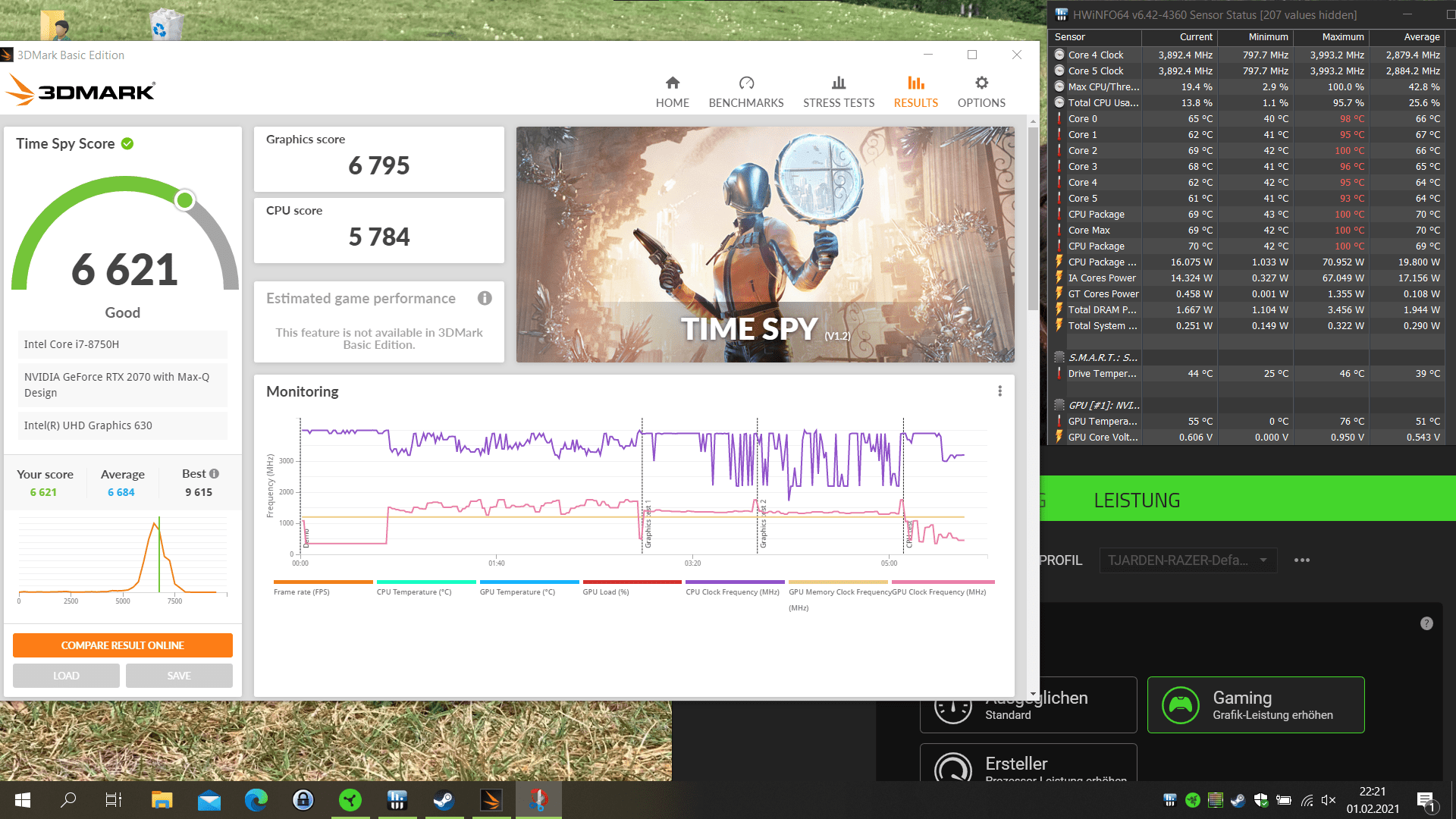Viewport: 1456px width, 819px height.
Task: Open the Recycle Bin on desktop
Action: [x=165, y=23]
